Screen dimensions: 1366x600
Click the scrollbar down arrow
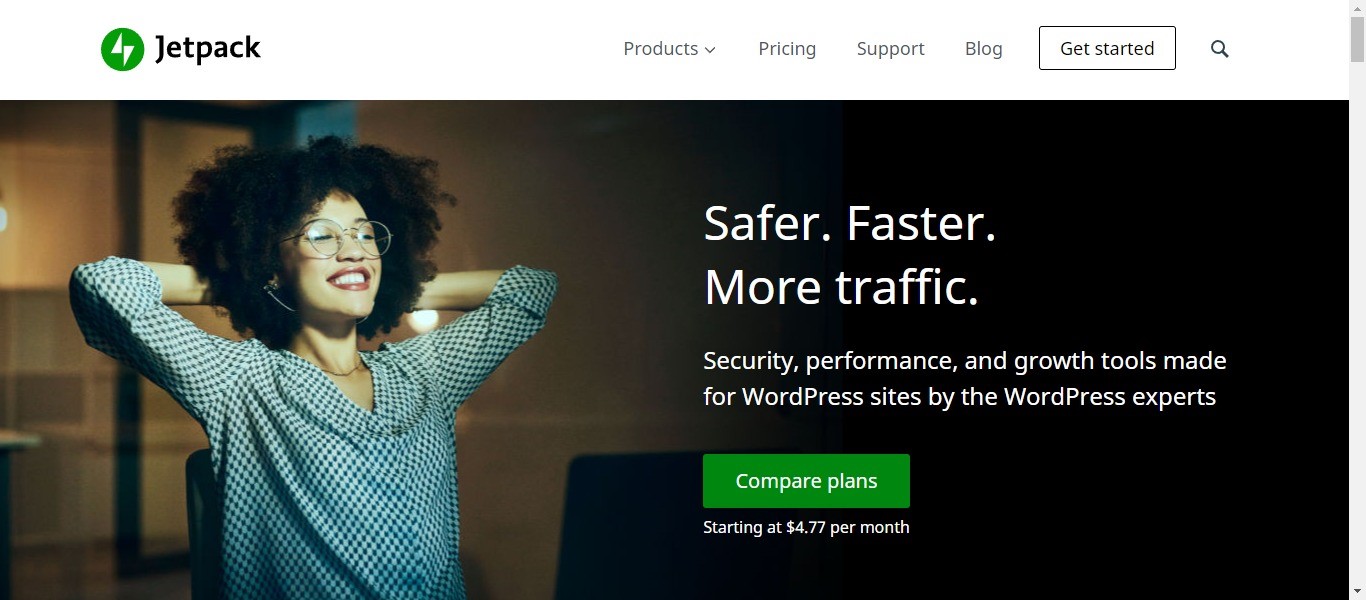click(1357, 591)
